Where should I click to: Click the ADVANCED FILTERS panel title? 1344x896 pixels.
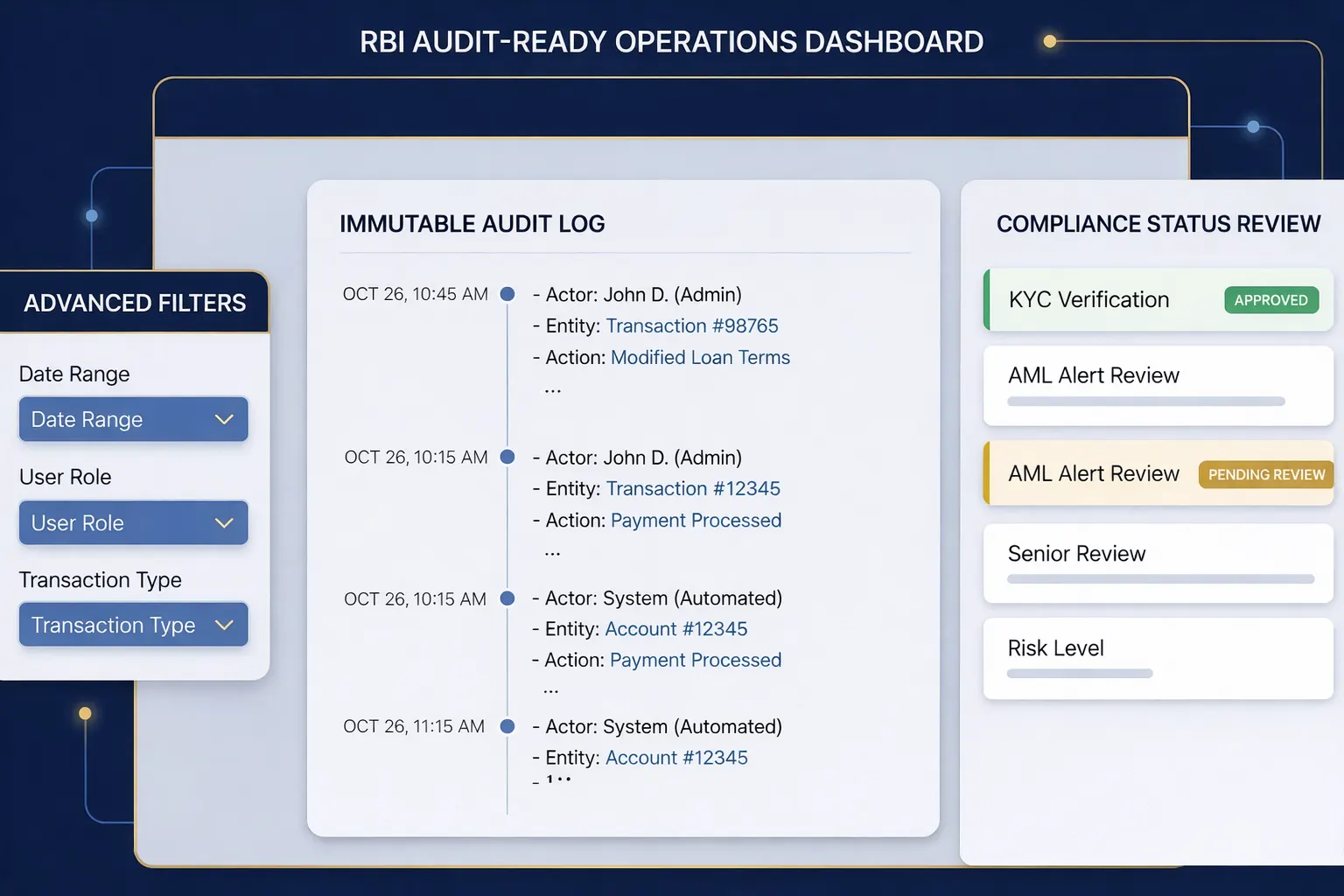point(135,303)
